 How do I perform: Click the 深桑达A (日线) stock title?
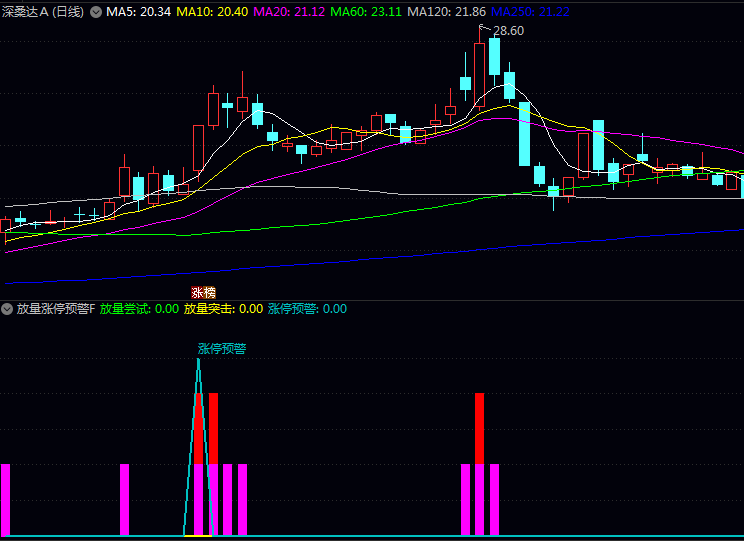(x=43, y=12)
